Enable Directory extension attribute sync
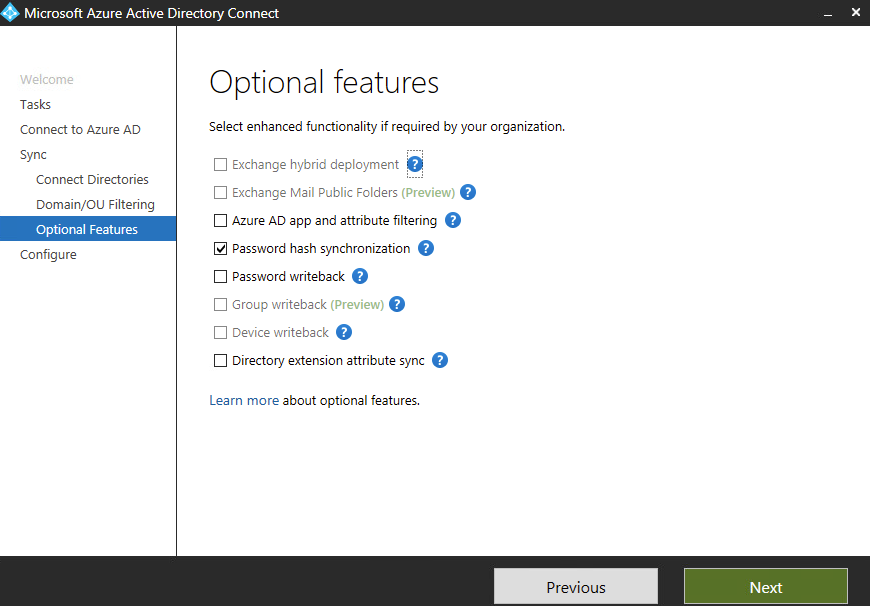Image resolution: width=870 pixels, height=606 pixels. coord(220,360)
